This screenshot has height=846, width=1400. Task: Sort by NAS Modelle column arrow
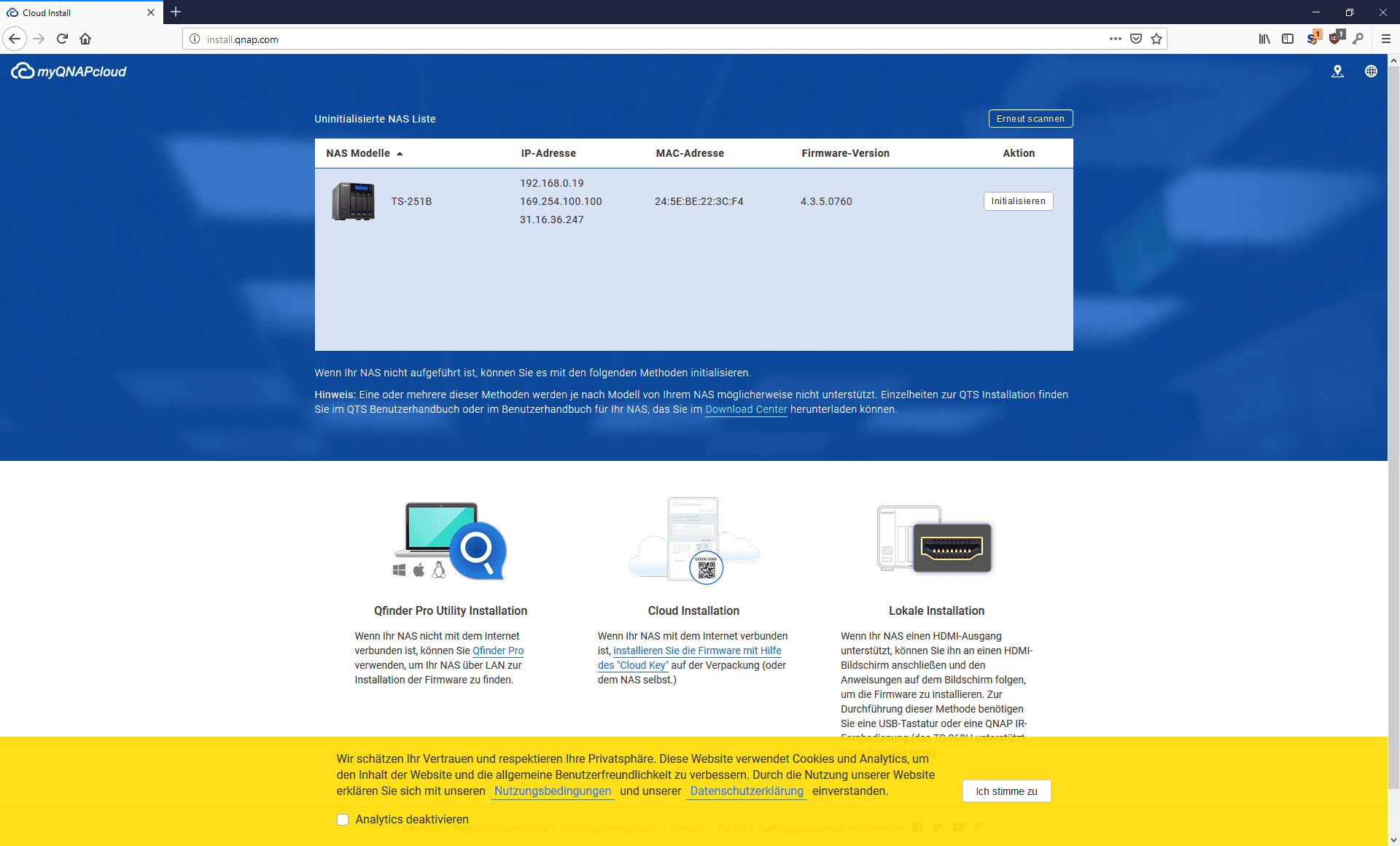coord(400,154)
